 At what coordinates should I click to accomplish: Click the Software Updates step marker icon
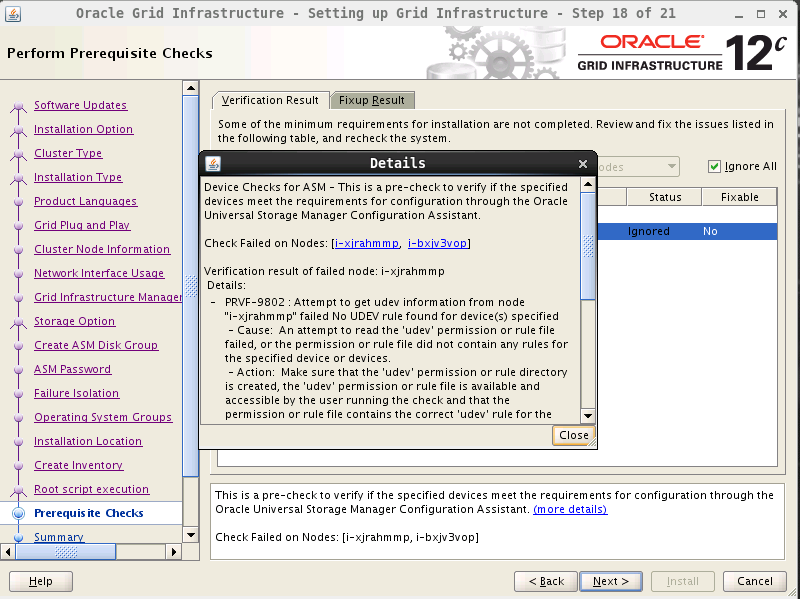[17, 106]
